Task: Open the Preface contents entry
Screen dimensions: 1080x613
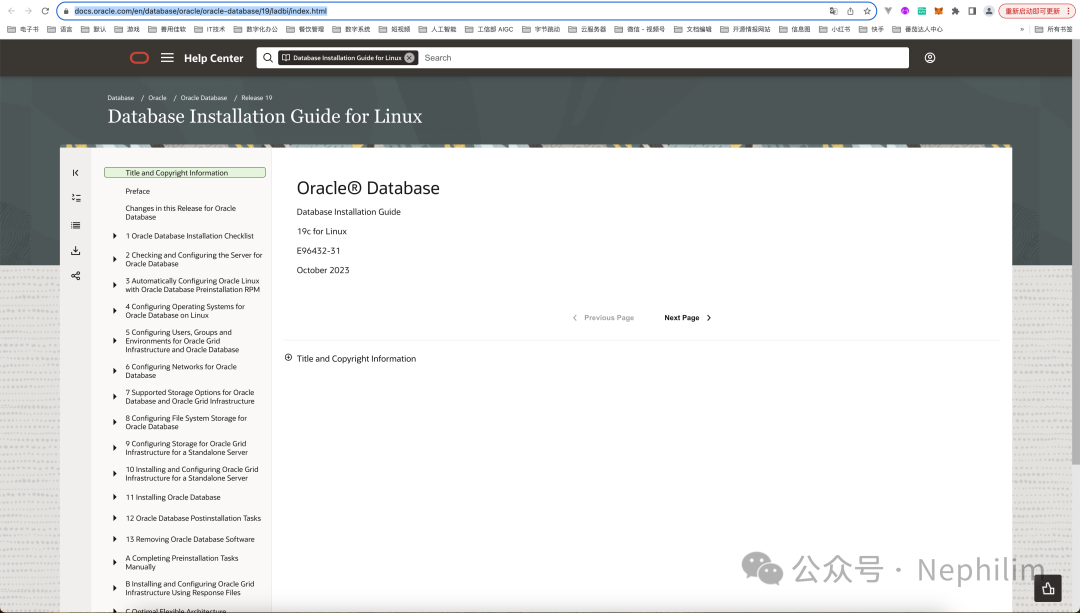Action: pos(138,191)
